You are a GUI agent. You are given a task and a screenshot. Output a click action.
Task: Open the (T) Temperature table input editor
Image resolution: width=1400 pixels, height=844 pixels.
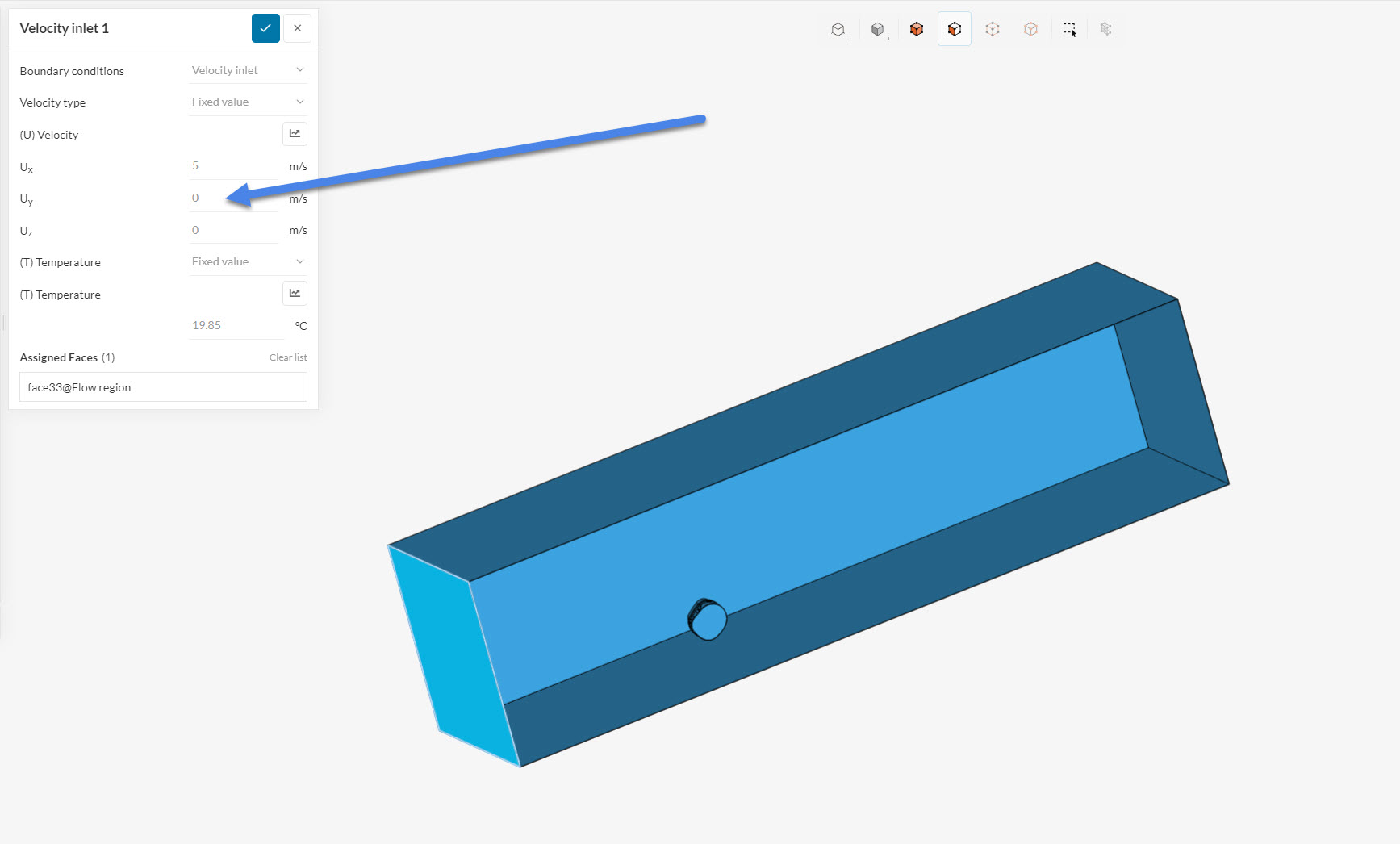pyautogui.click(x=295, y=293)
